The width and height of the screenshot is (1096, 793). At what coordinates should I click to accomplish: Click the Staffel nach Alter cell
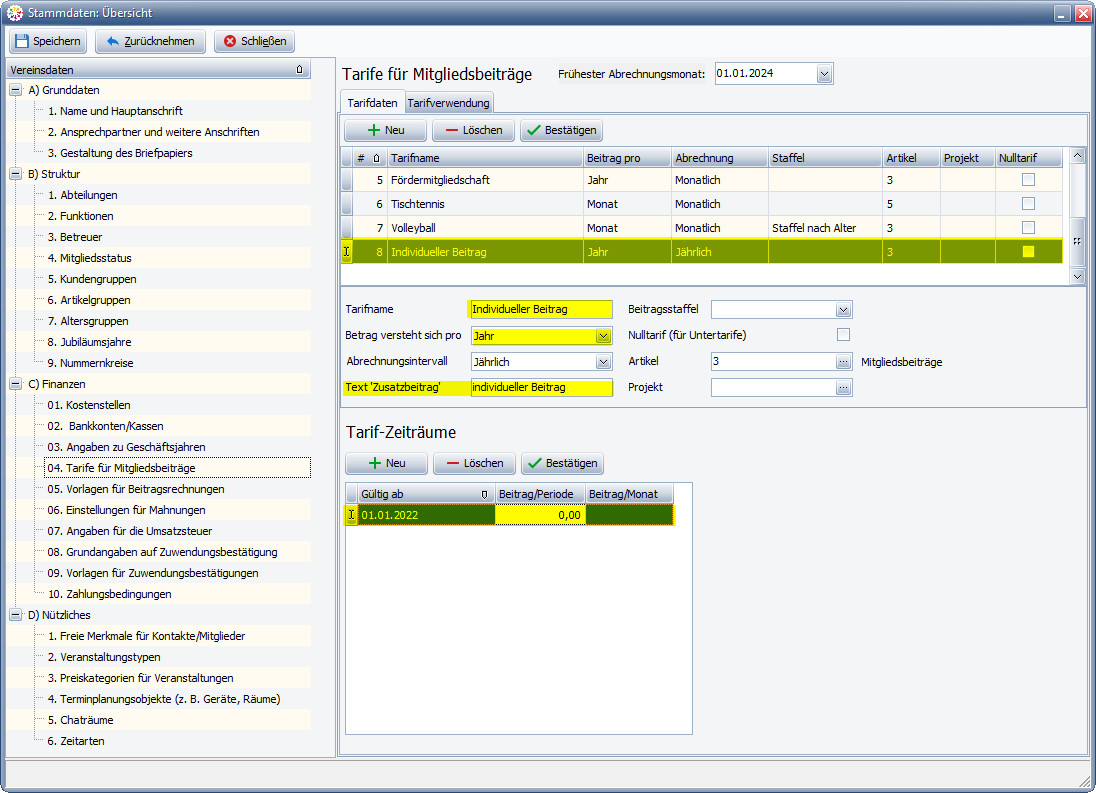(825, 228)
